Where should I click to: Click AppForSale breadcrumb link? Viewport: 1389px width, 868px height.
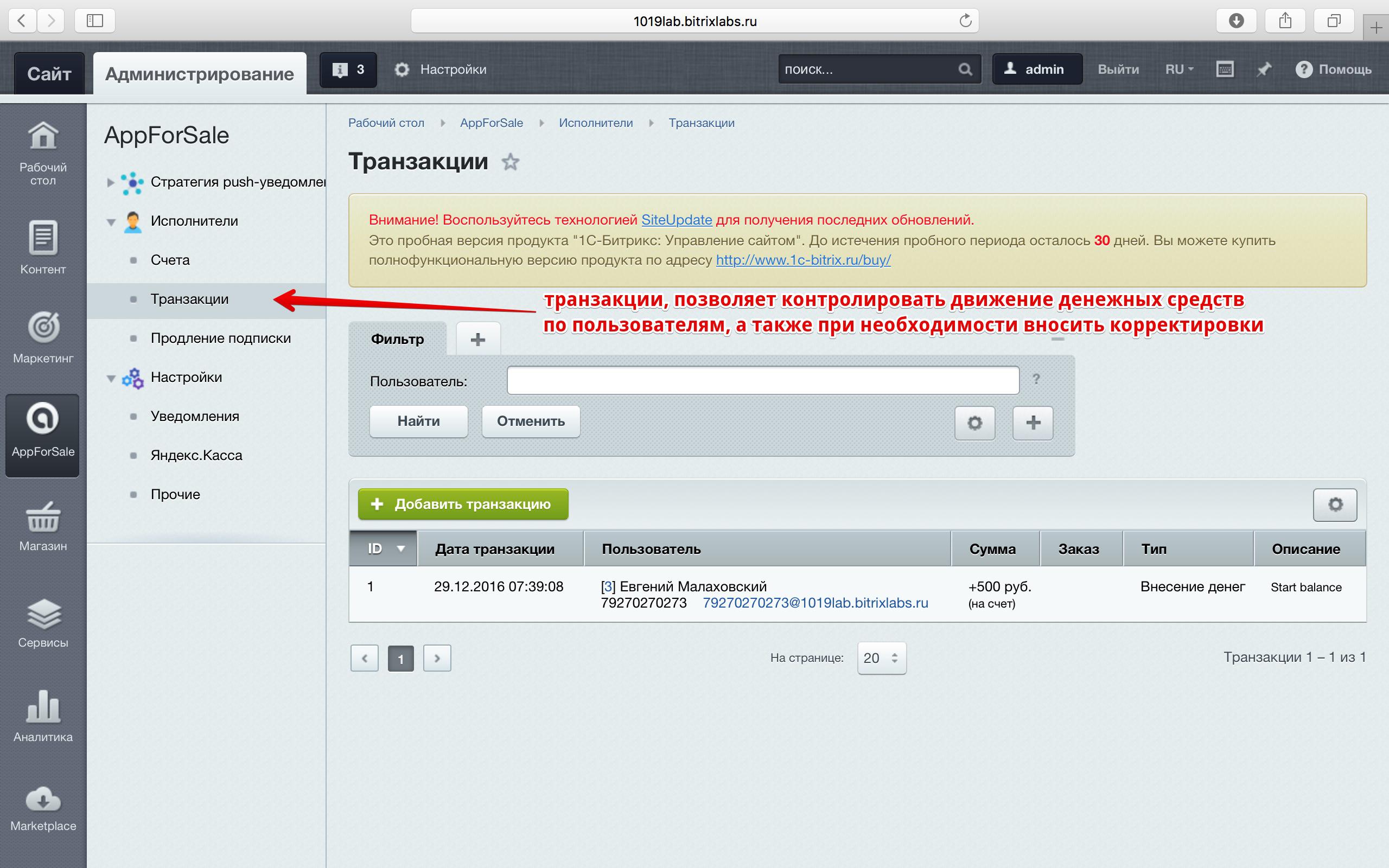point(492,123)
